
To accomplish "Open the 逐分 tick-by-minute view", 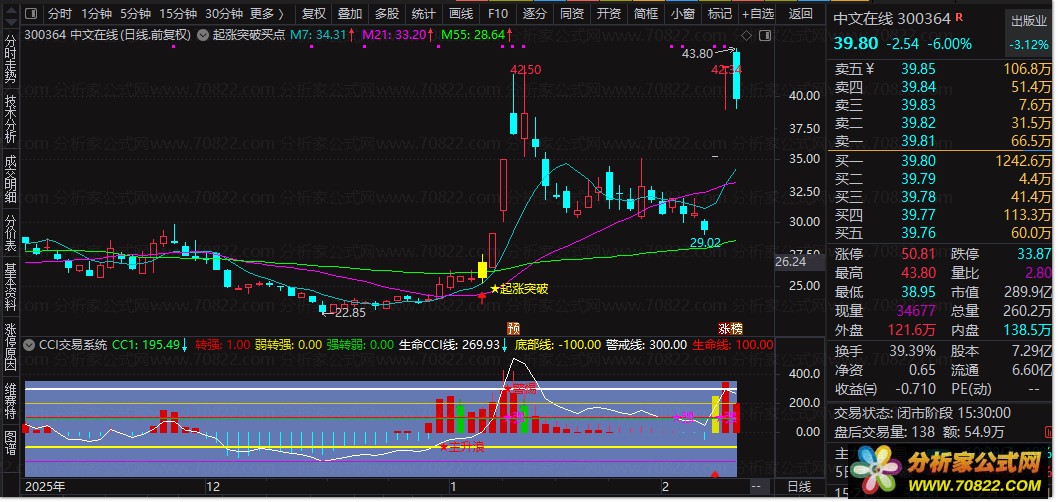I will tap(534, 13).
